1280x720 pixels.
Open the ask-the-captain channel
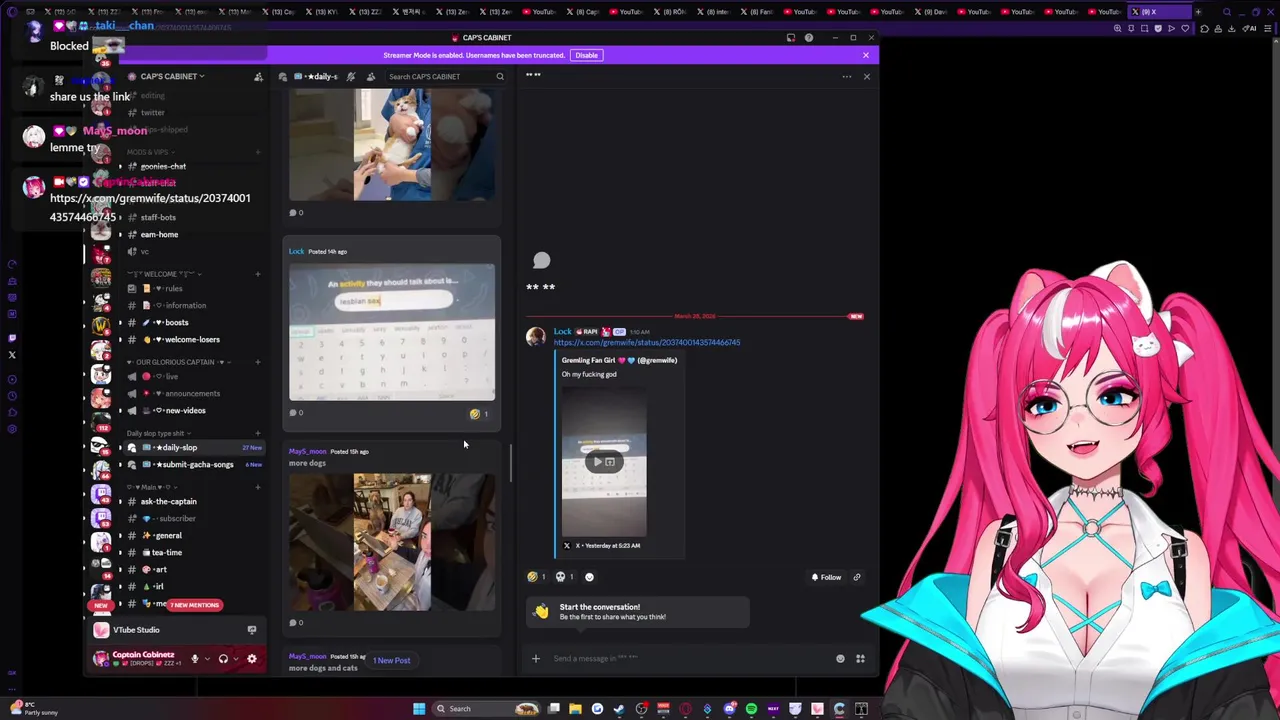point(168,501)
